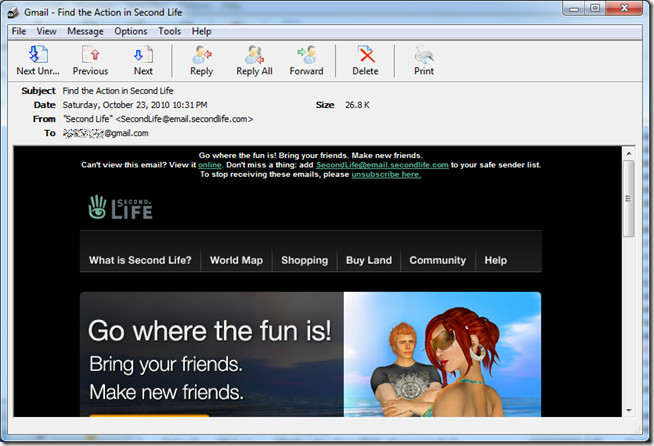654x446 pixels.
Task: Click the size value 26.8 K
Action: pos(357,105)
